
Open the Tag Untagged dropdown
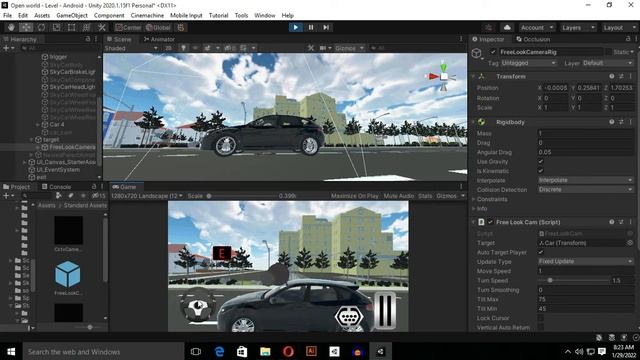click(x=528, y=63)
